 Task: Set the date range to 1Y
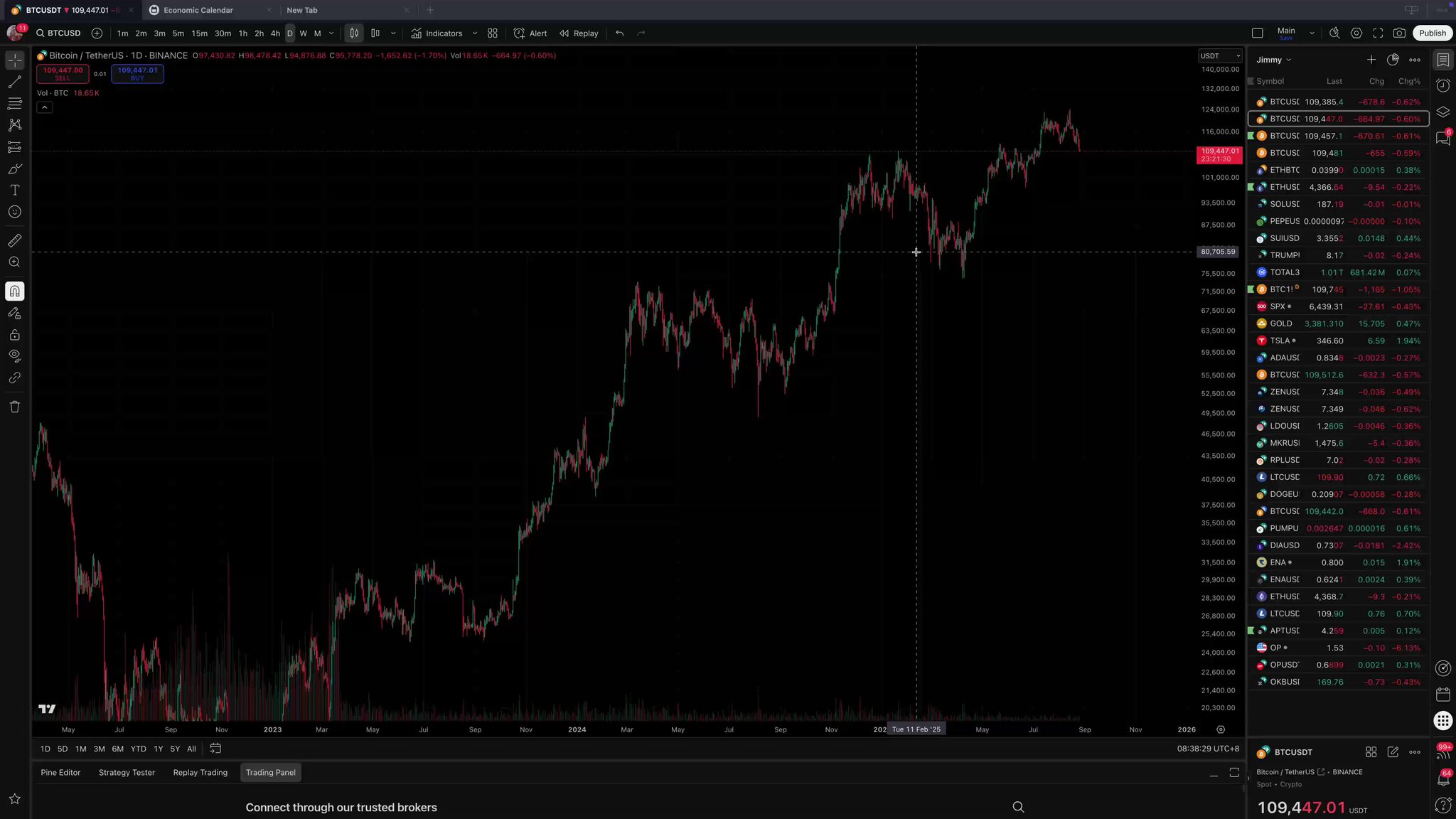pos(159,749)
